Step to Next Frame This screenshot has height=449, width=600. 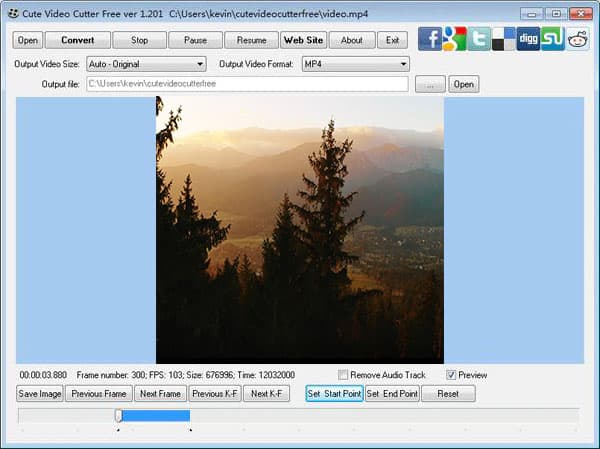pyautogui.click(x=160, y=394)
